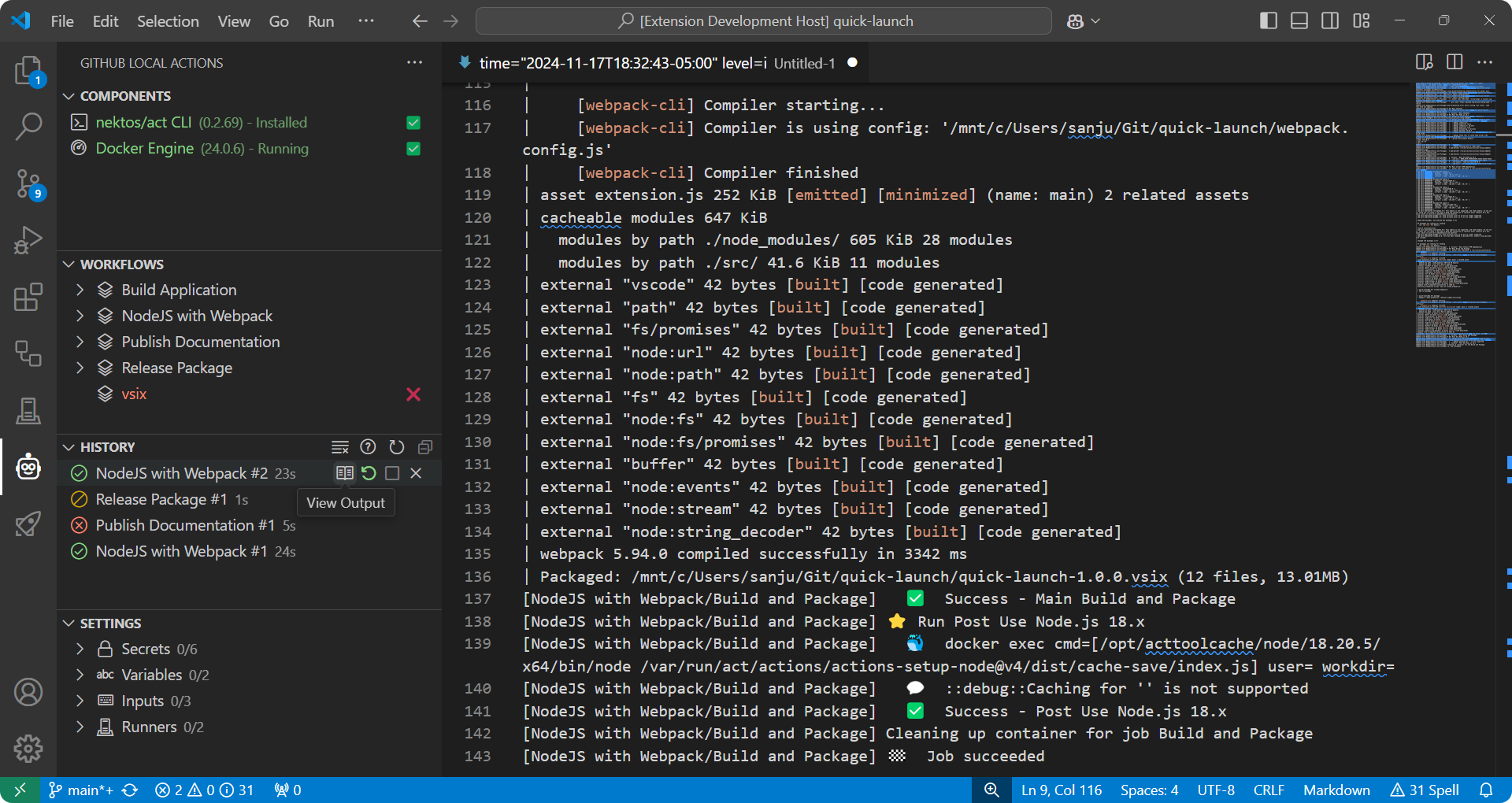Screen dimensions: 1512x803
Task: Open Run and Debug view
Action: click(28, 240)
